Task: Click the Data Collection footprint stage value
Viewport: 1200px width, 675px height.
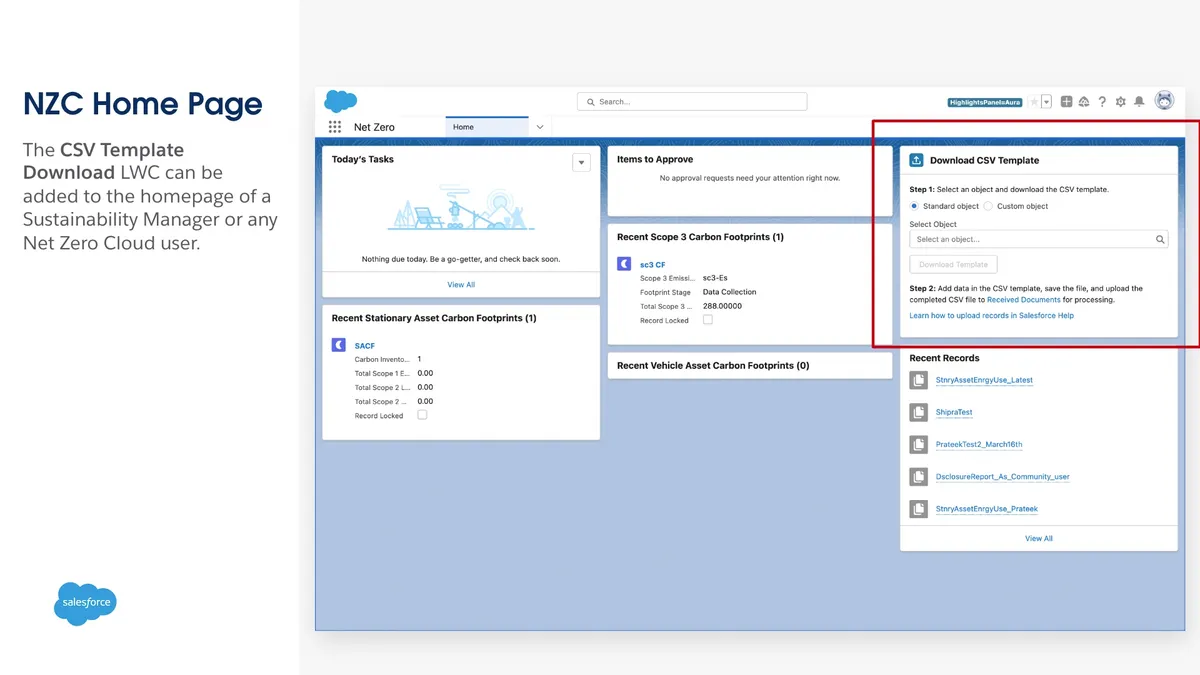Action: [730, 292]
